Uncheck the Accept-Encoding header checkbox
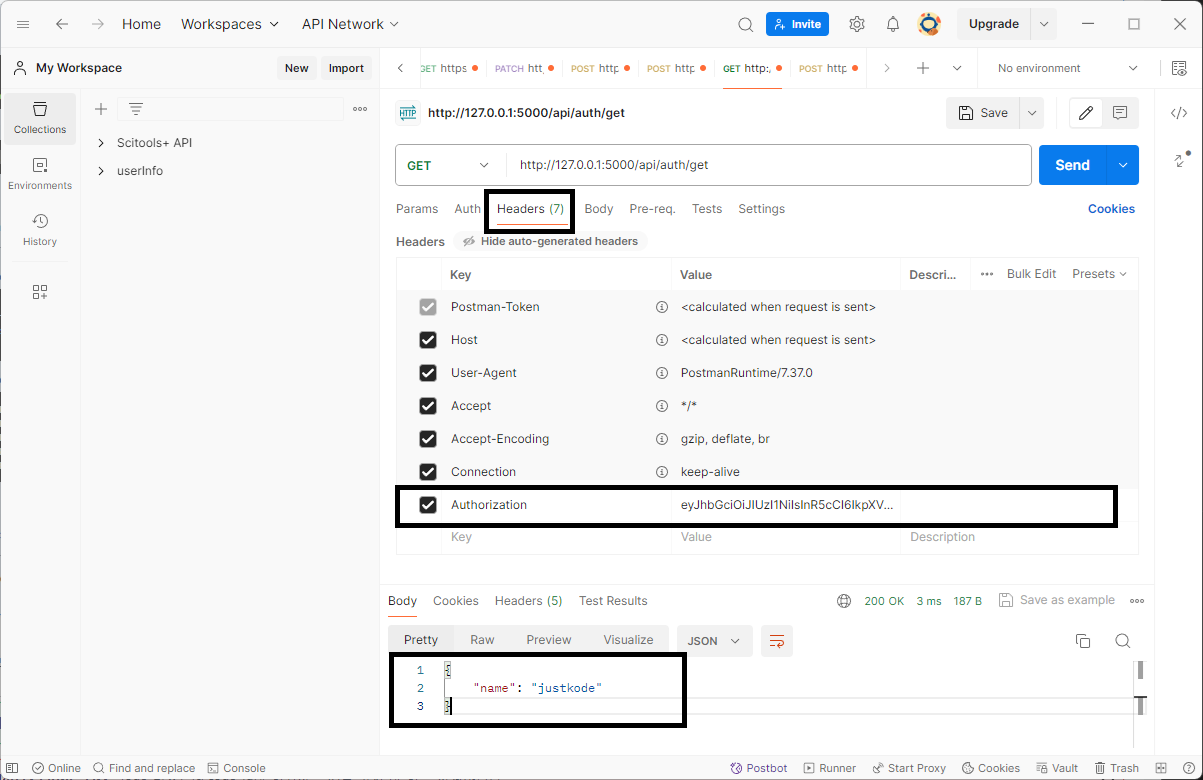The image size is (1203, 780). (428, 439)
